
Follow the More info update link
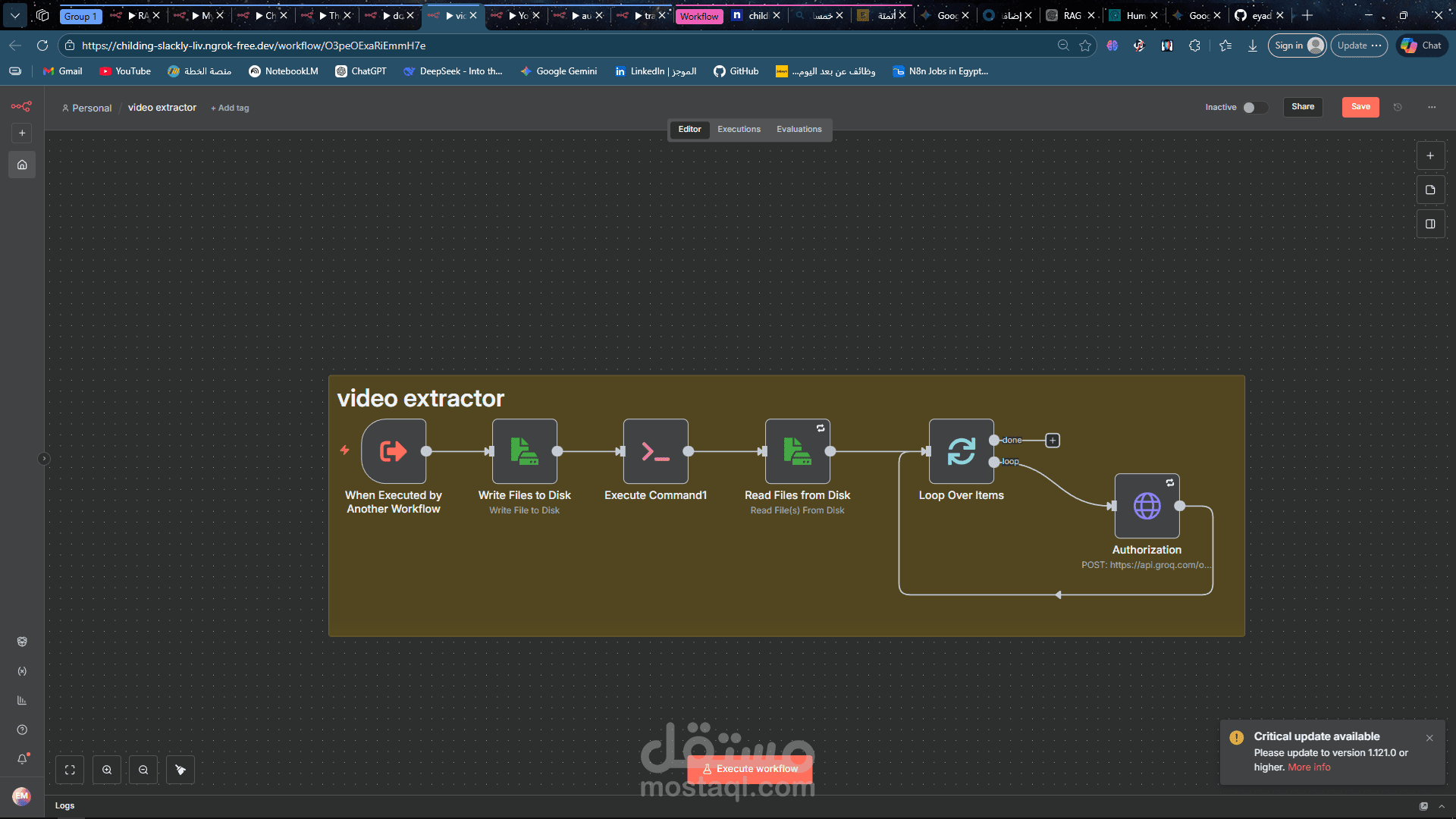coord(1309,767)
